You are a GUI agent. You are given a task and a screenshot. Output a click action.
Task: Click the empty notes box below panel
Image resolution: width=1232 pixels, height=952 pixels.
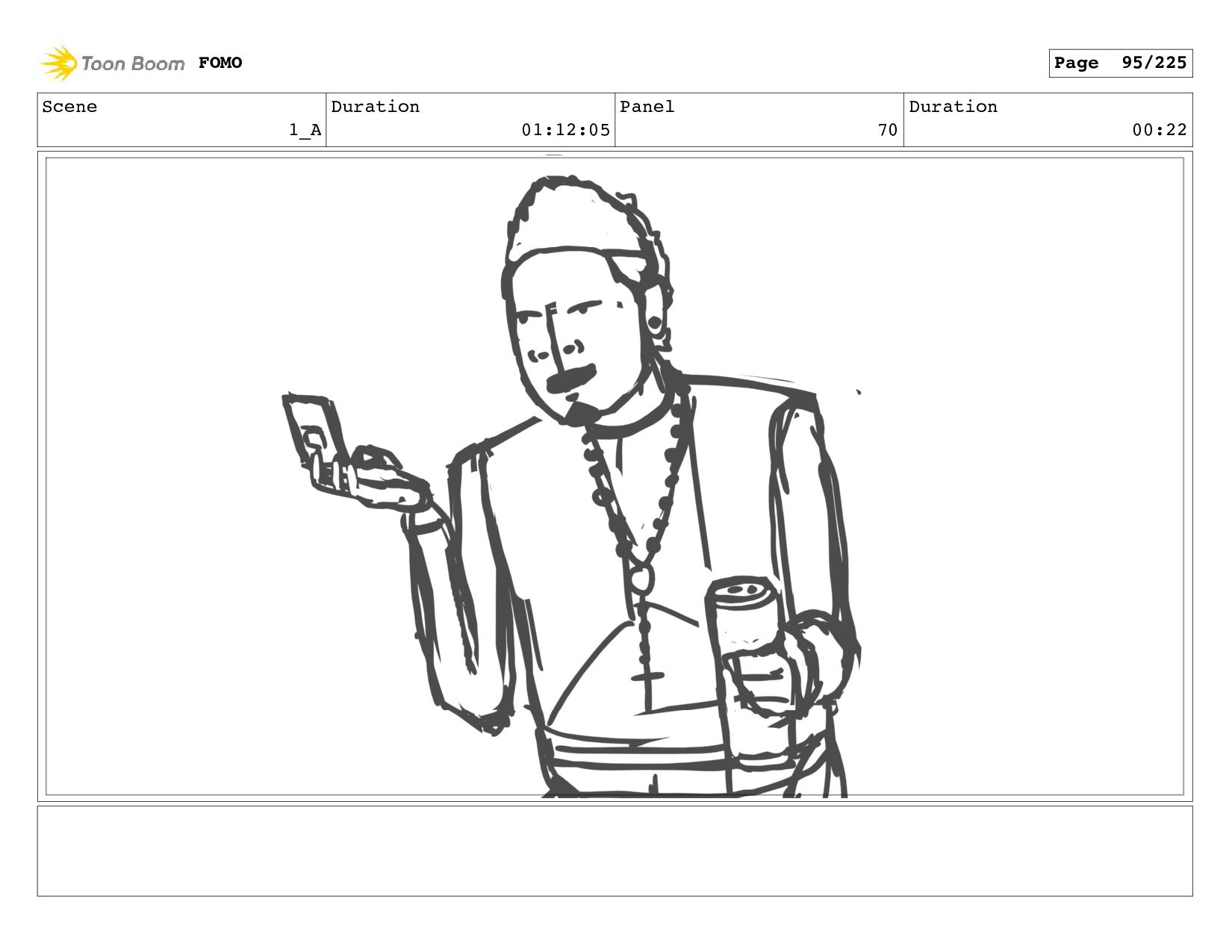click(615, 850)
